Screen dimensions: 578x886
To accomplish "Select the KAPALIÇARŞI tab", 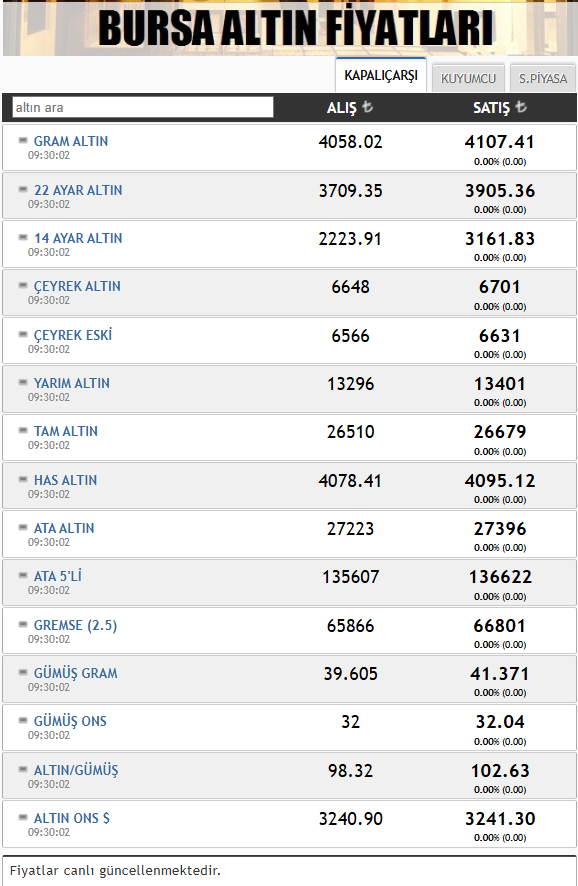I will click(x=381, y=75).
